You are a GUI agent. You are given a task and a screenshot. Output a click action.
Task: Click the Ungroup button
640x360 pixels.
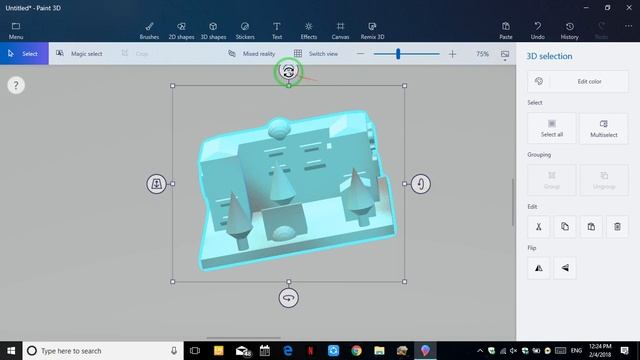click(604, 180)
